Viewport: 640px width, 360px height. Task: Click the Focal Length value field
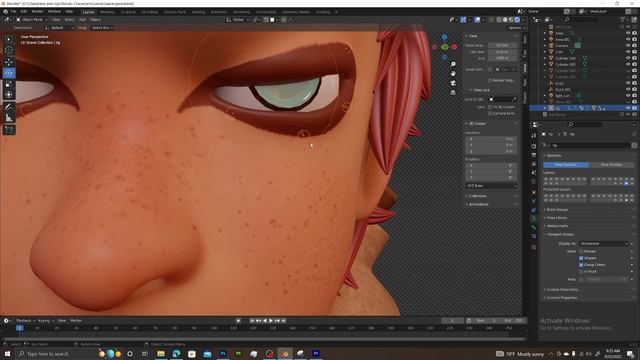click(502, 45)
